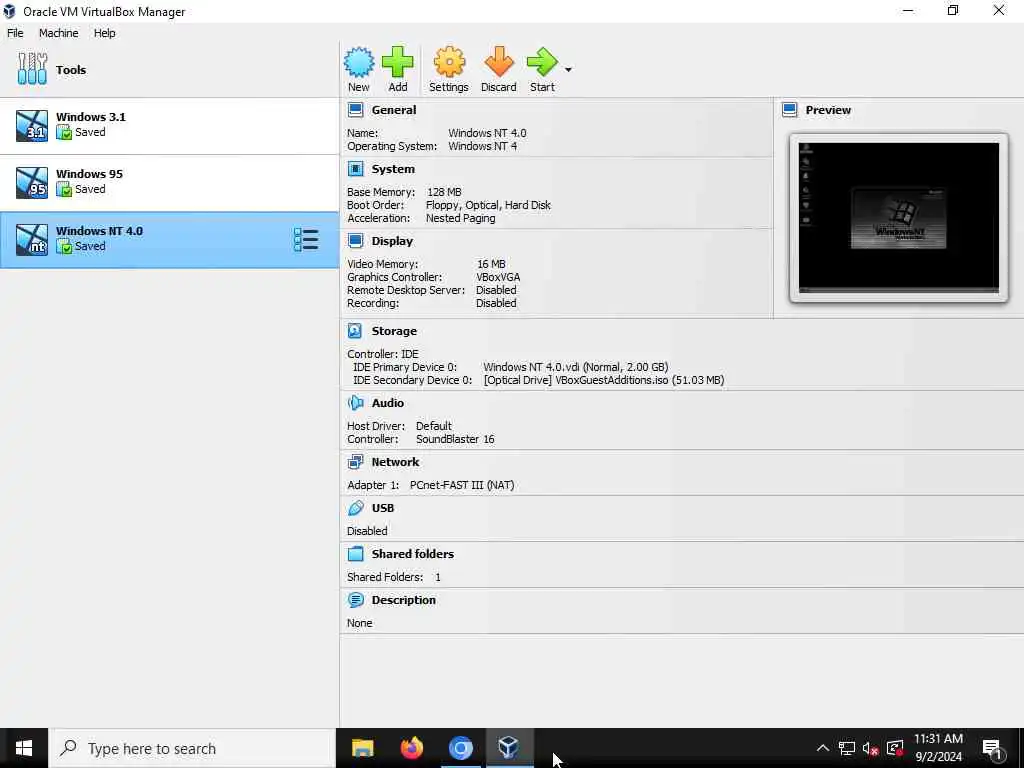The height and width of the screenshot is (768, 1024).
Task: Click the VirtualBox taskbar icon
Action: pos(509,748)
